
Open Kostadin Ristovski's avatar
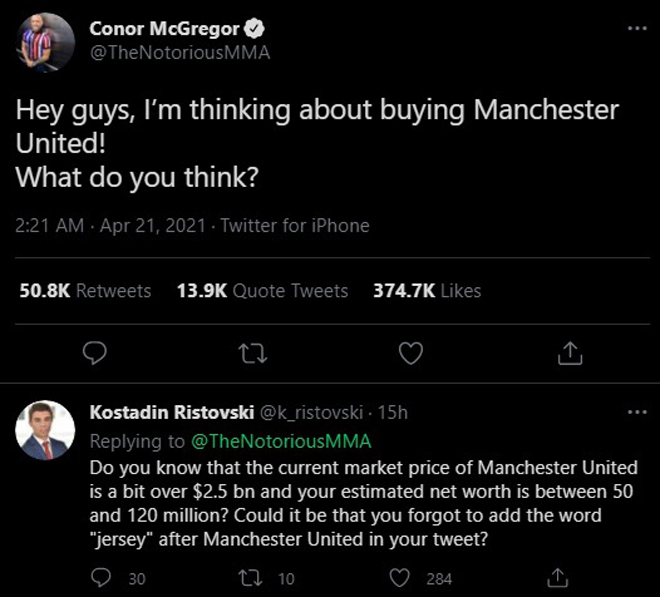coord(45,431)
